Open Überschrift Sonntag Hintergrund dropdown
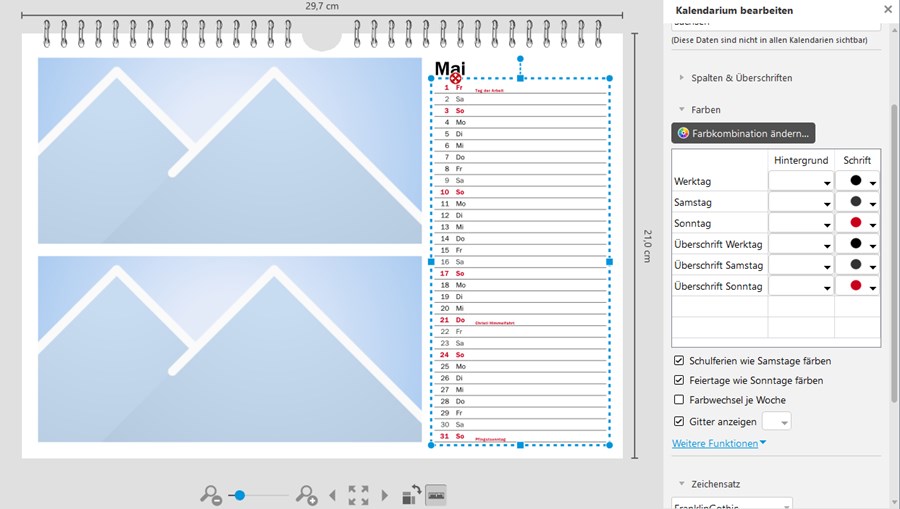 (801, 286)
